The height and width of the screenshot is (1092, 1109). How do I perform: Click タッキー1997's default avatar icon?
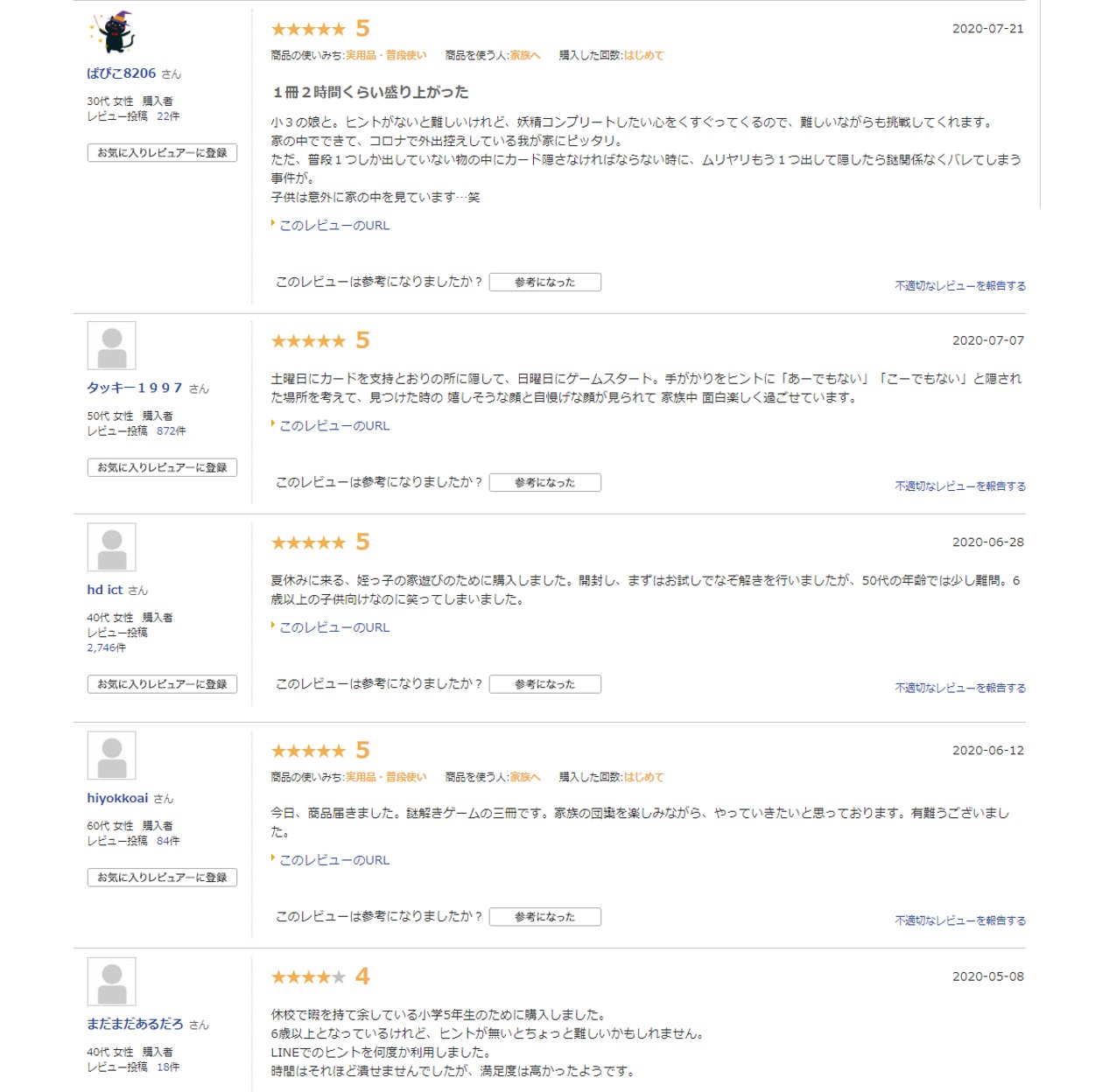112,346
